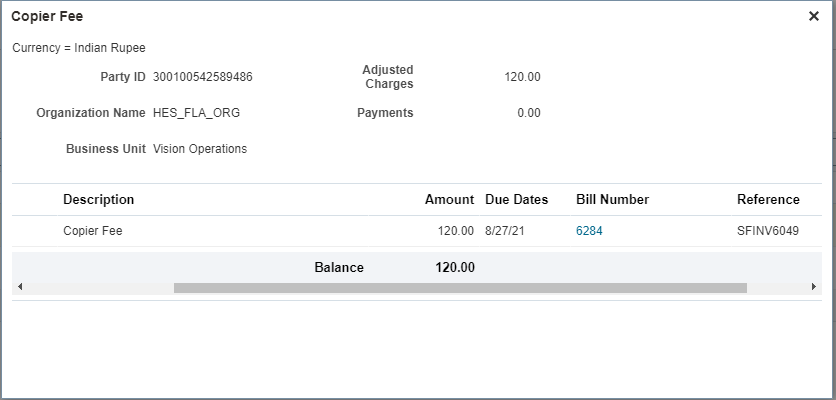This screenshot has width=836, height=400.
Task: Select the Amount column header
Action: coord(449,199)
